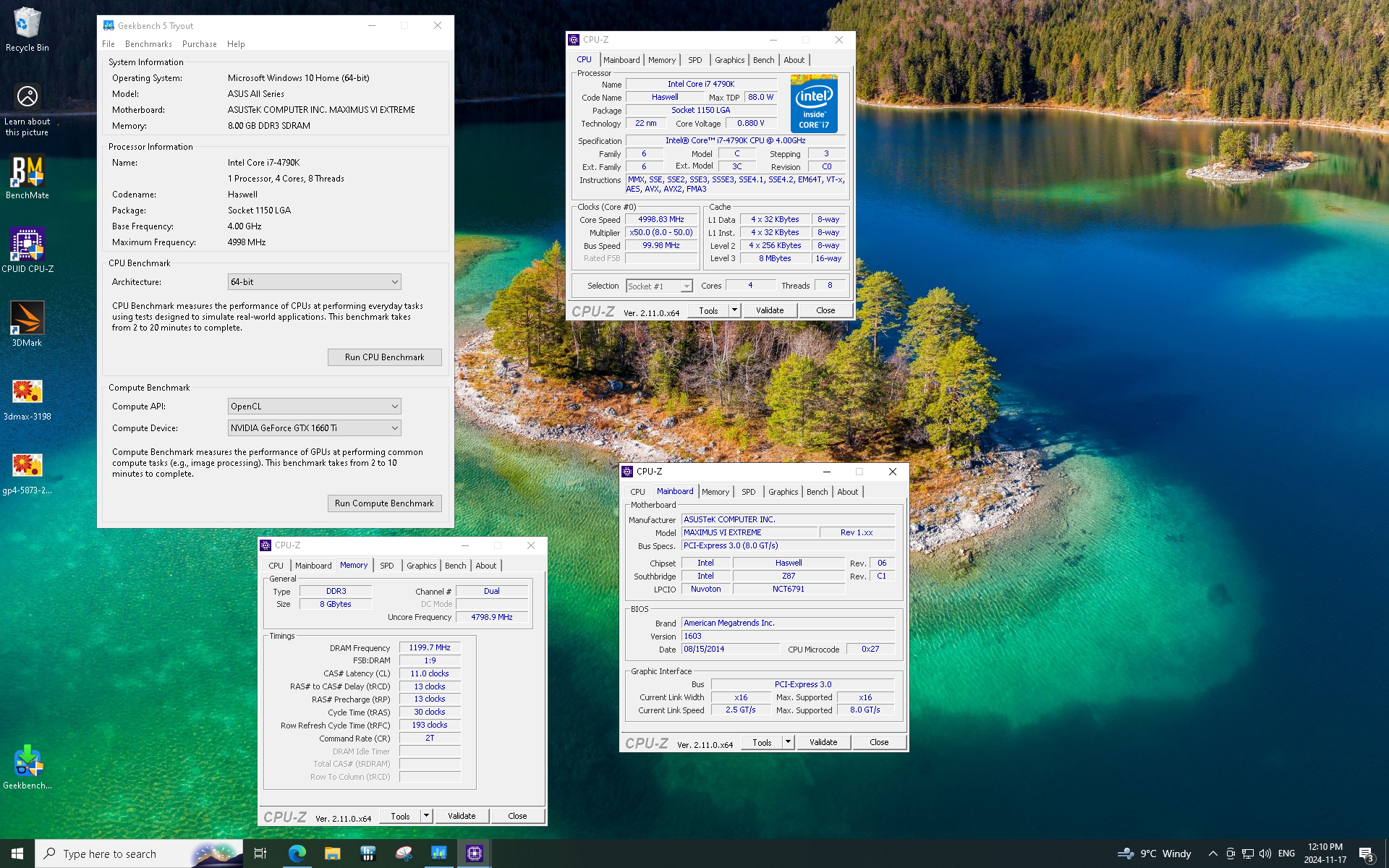Click Validate in the CPU-Z CPU window

tap(770, 310)
